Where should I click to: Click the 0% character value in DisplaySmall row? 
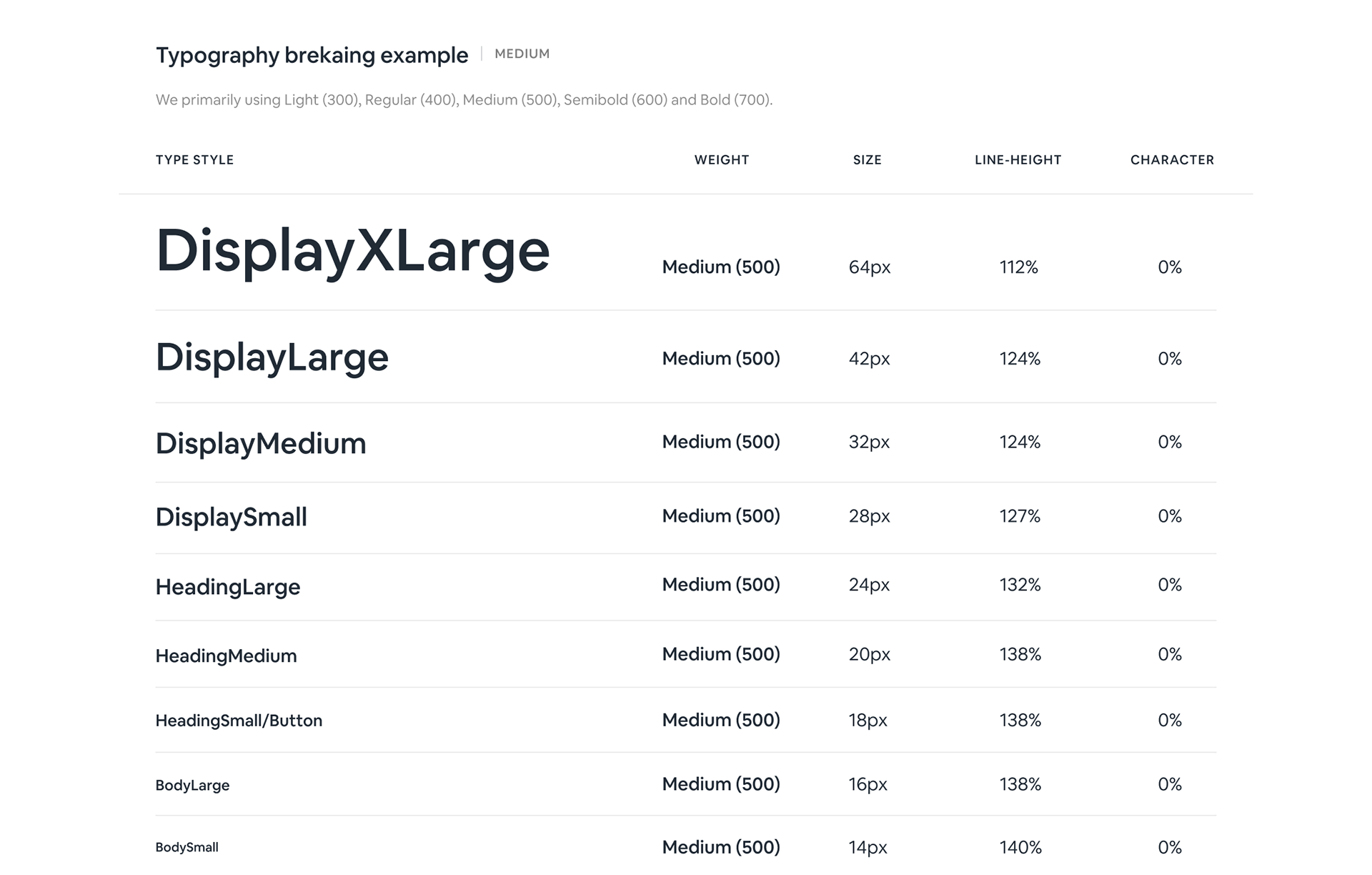[x=1170, y=516]
